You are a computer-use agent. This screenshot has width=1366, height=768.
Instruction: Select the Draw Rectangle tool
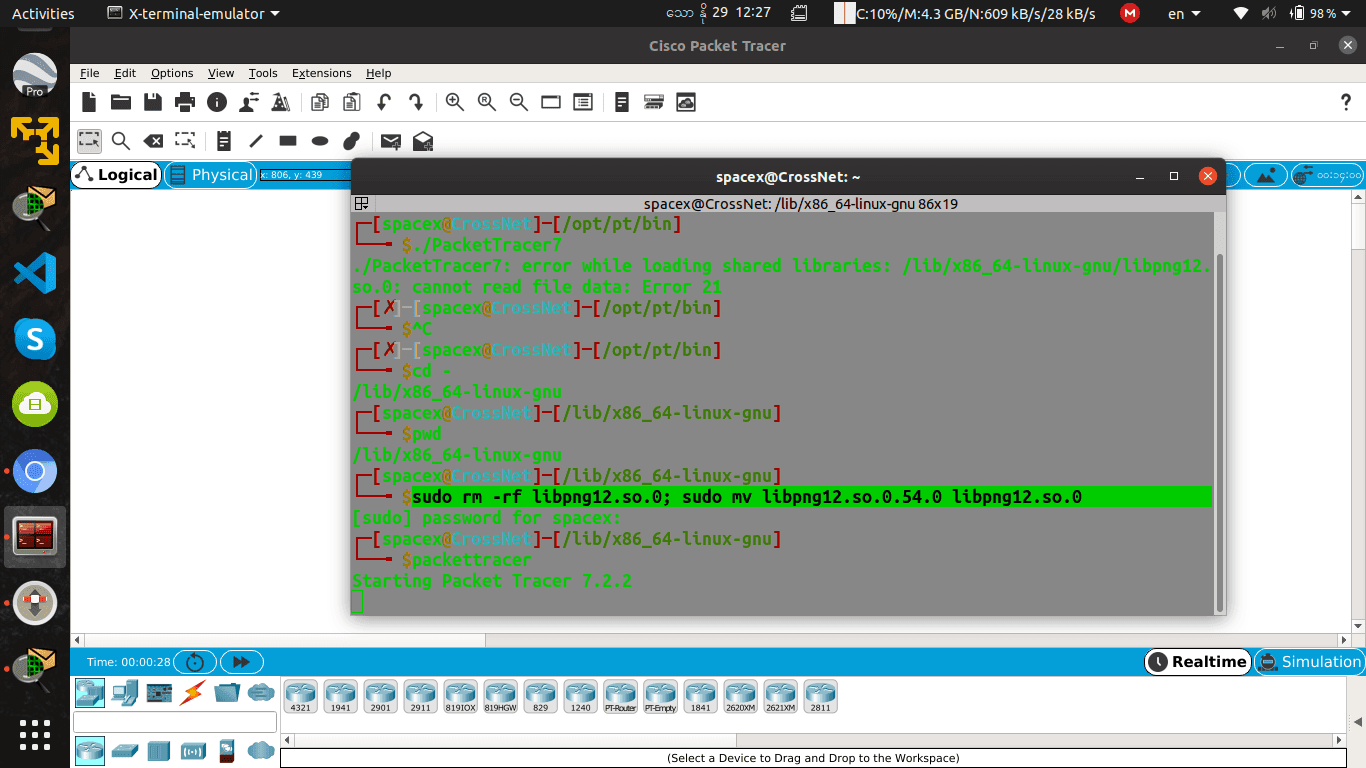tap(288, 141)
